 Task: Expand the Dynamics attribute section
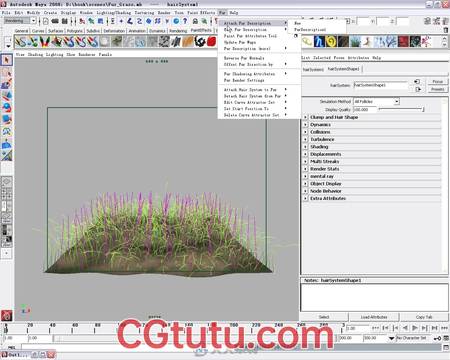pyautogui.click(x=305, y=125)
